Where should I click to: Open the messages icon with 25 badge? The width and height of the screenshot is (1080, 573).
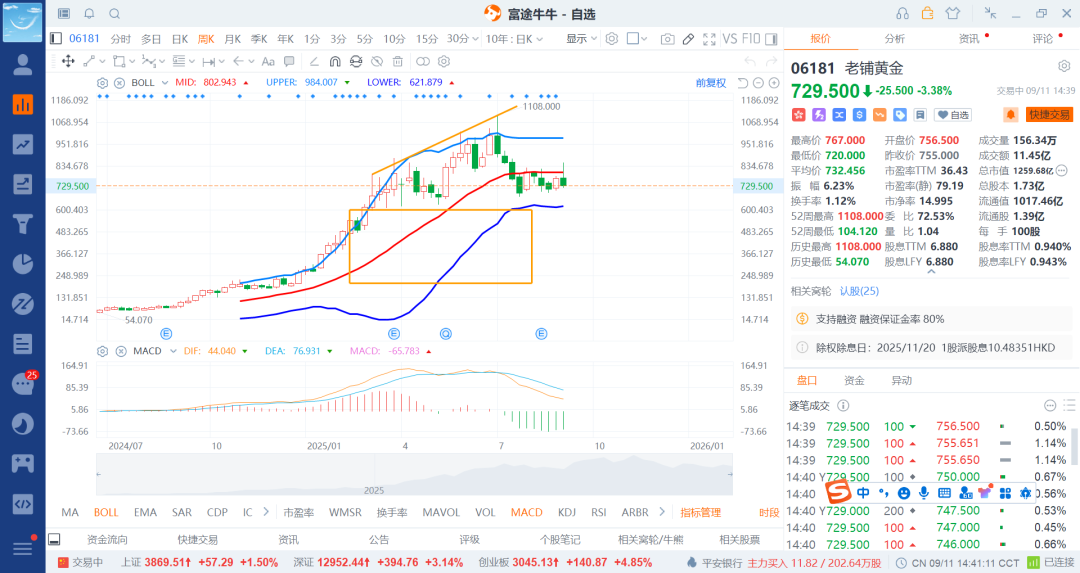[23, 384]
